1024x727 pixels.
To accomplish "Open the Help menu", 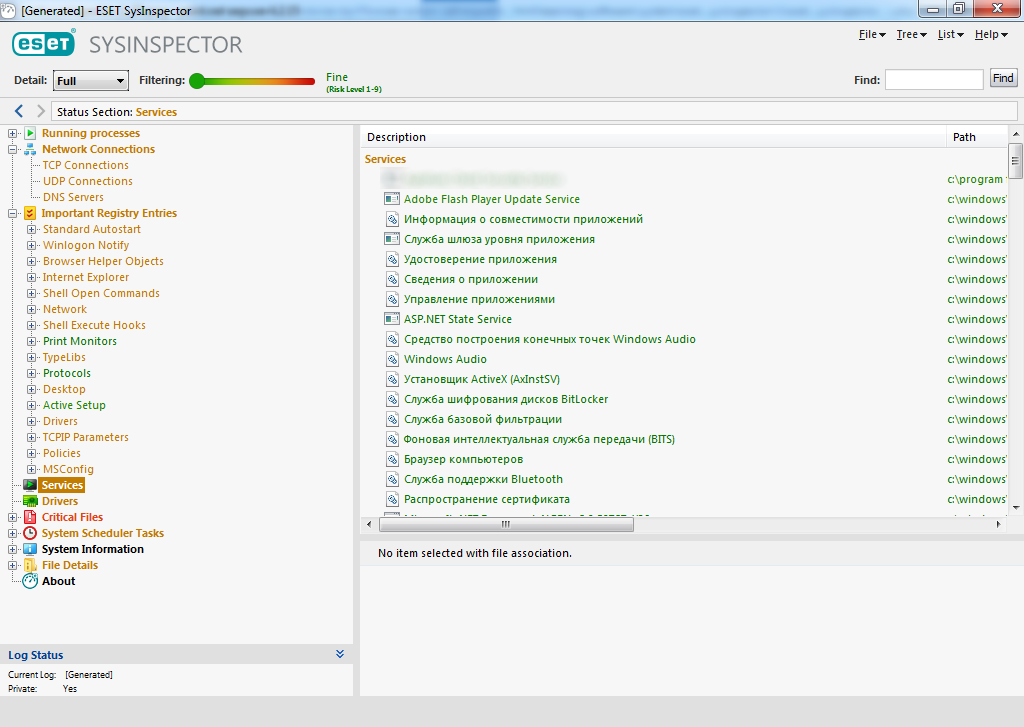I will (990, 34).
